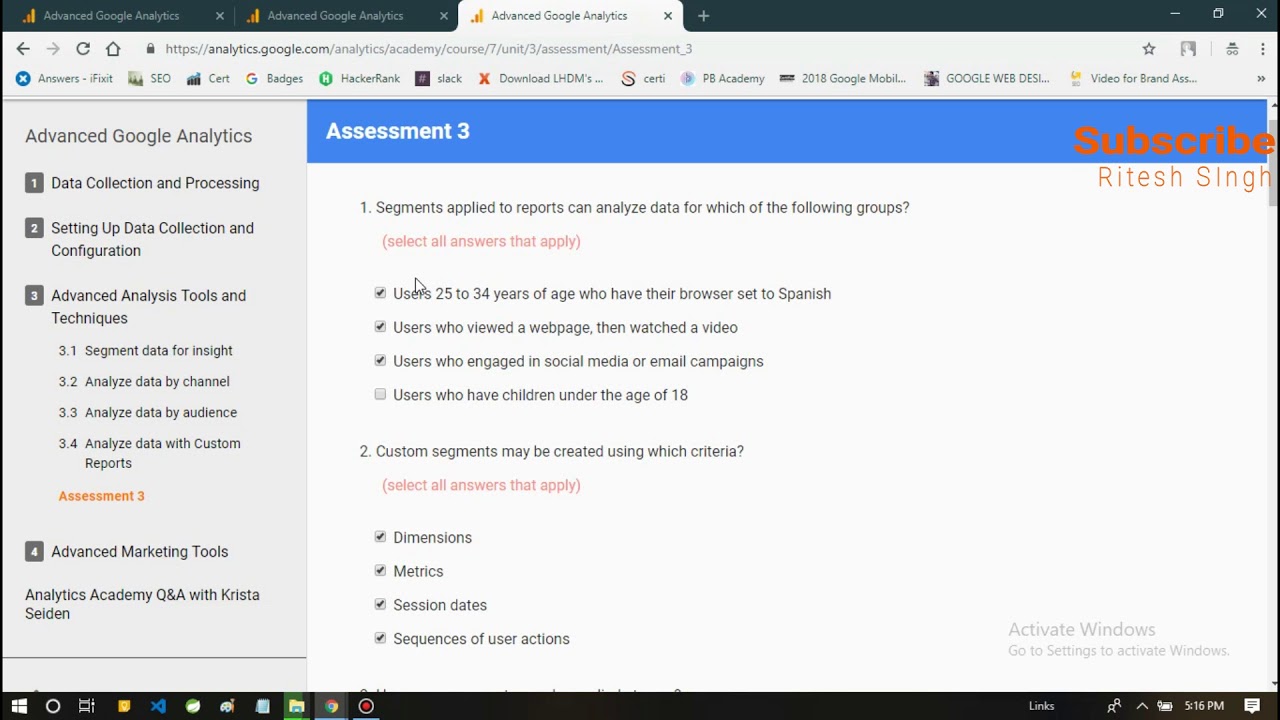1280x720 pixels.
Task: Click the Chrome icon in the taskbar
Action: pyautogui.click(x=331, y=706)
